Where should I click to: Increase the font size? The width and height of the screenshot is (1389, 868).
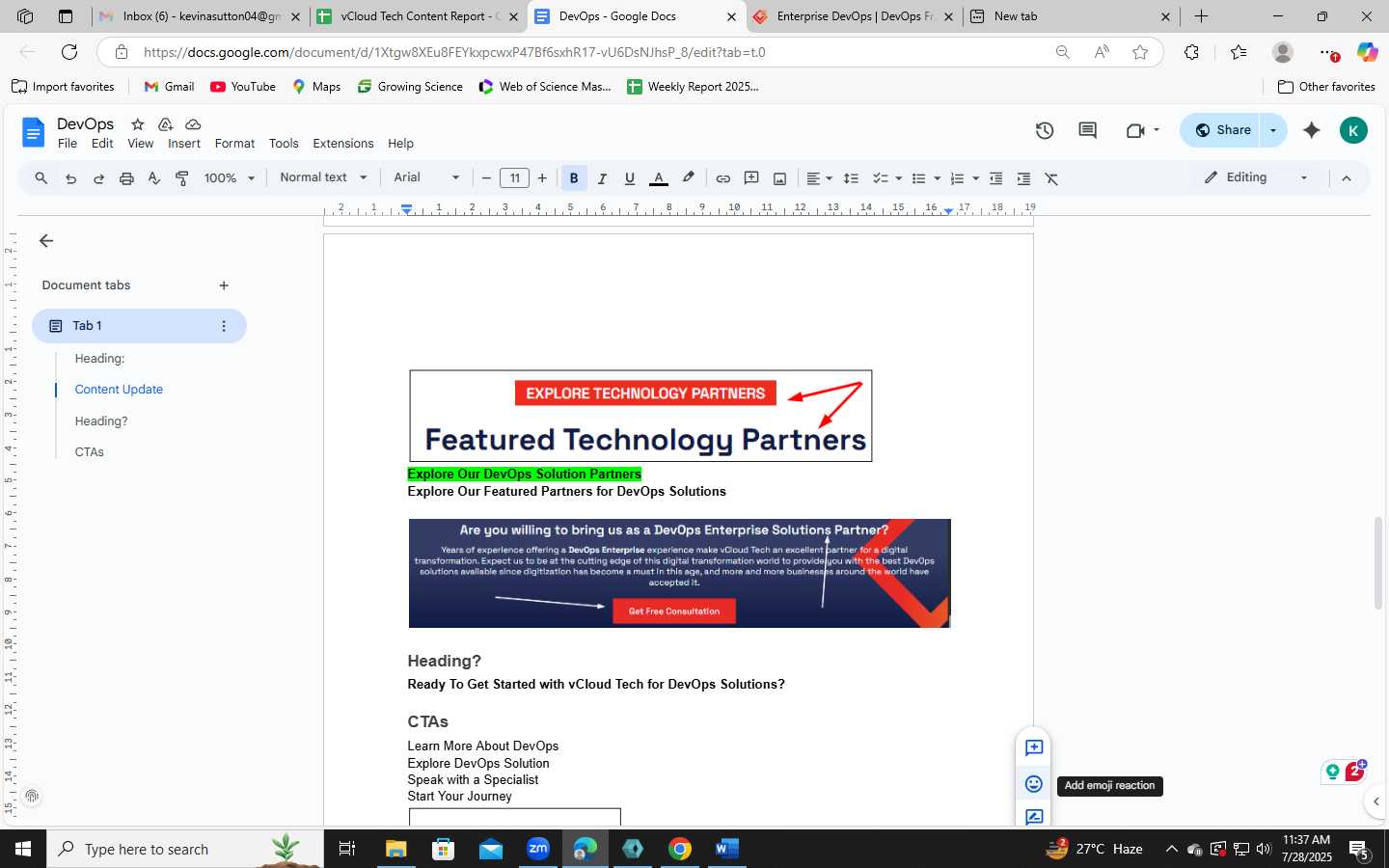coord(542,178)
